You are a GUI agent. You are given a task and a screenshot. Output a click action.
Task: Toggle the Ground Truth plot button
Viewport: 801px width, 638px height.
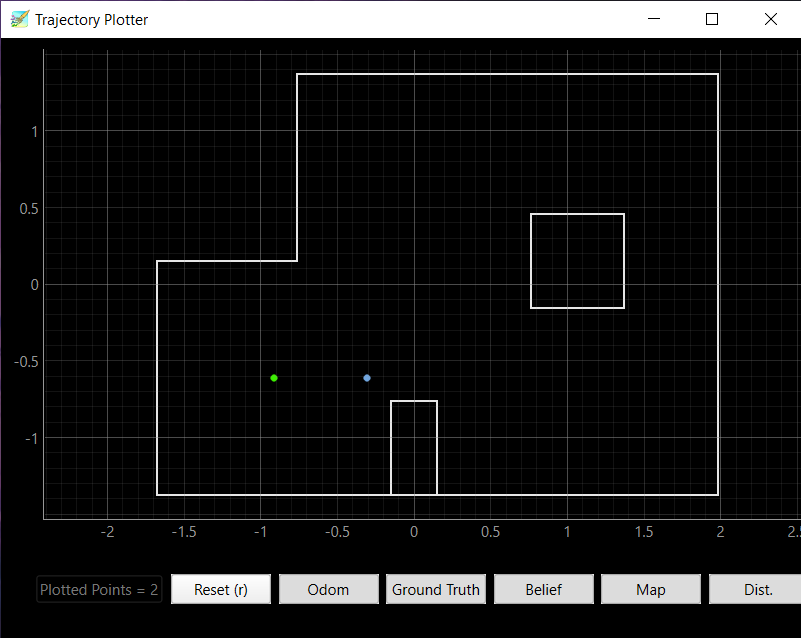coord(436,589)
